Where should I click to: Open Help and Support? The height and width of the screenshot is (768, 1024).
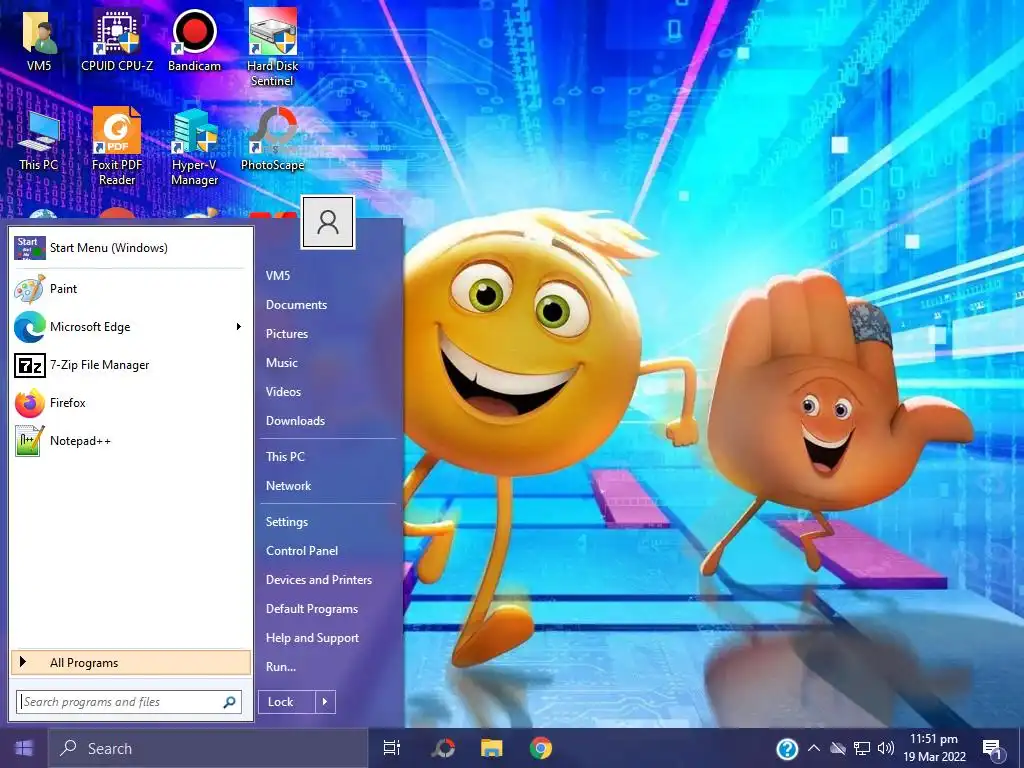tap(312, 638)
